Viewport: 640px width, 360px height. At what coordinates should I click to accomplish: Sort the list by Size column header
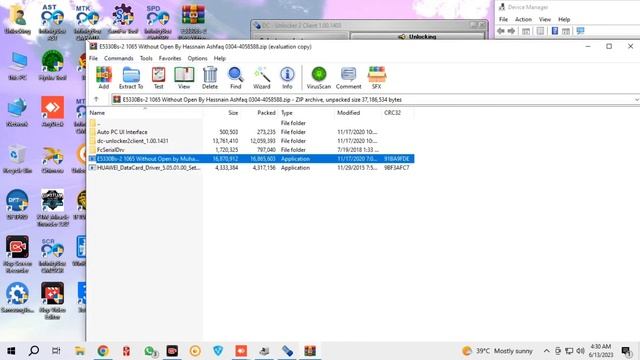[233, 113]
